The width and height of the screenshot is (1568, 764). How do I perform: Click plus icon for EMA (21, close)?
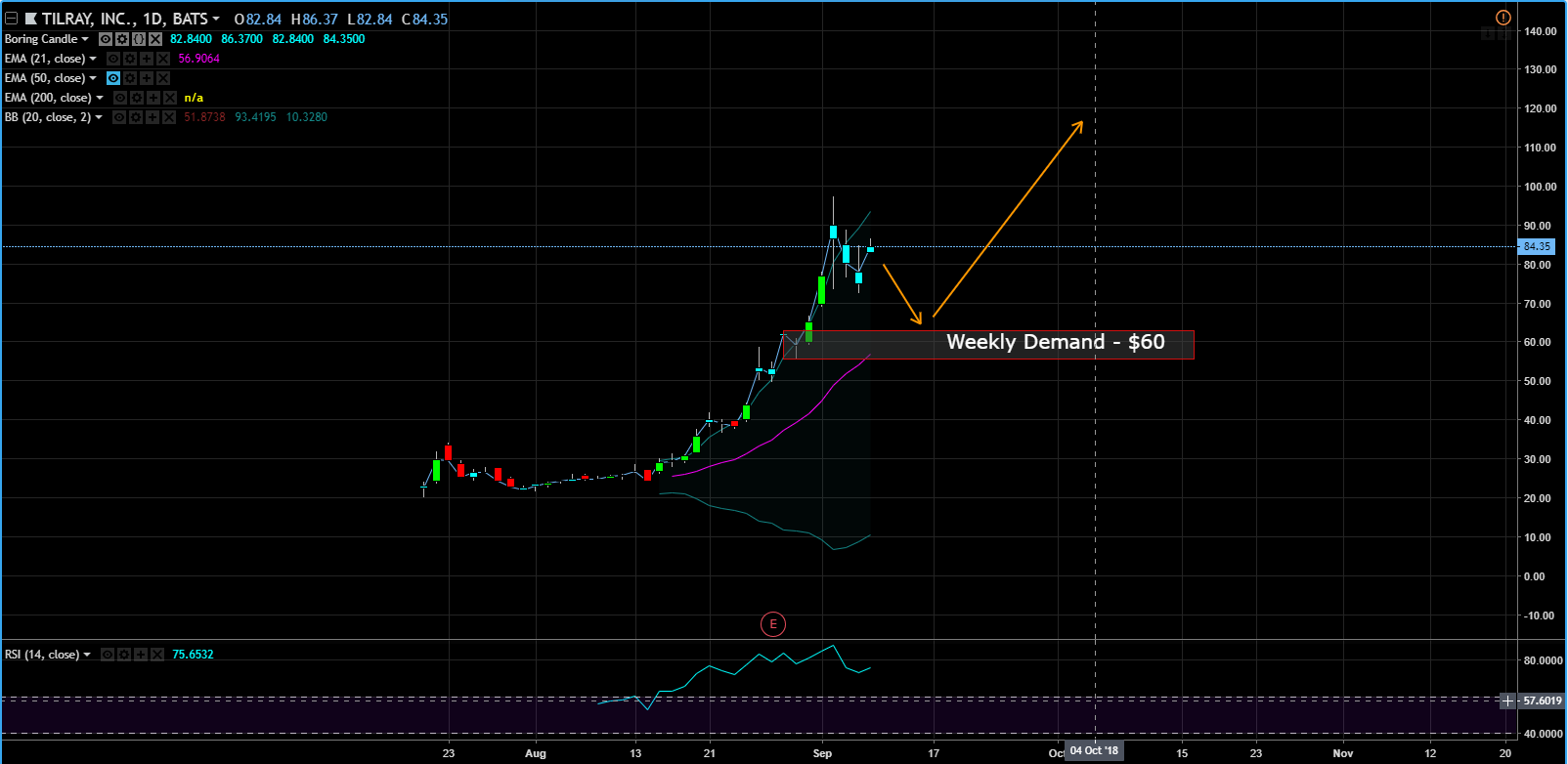(x=147, y=59)
